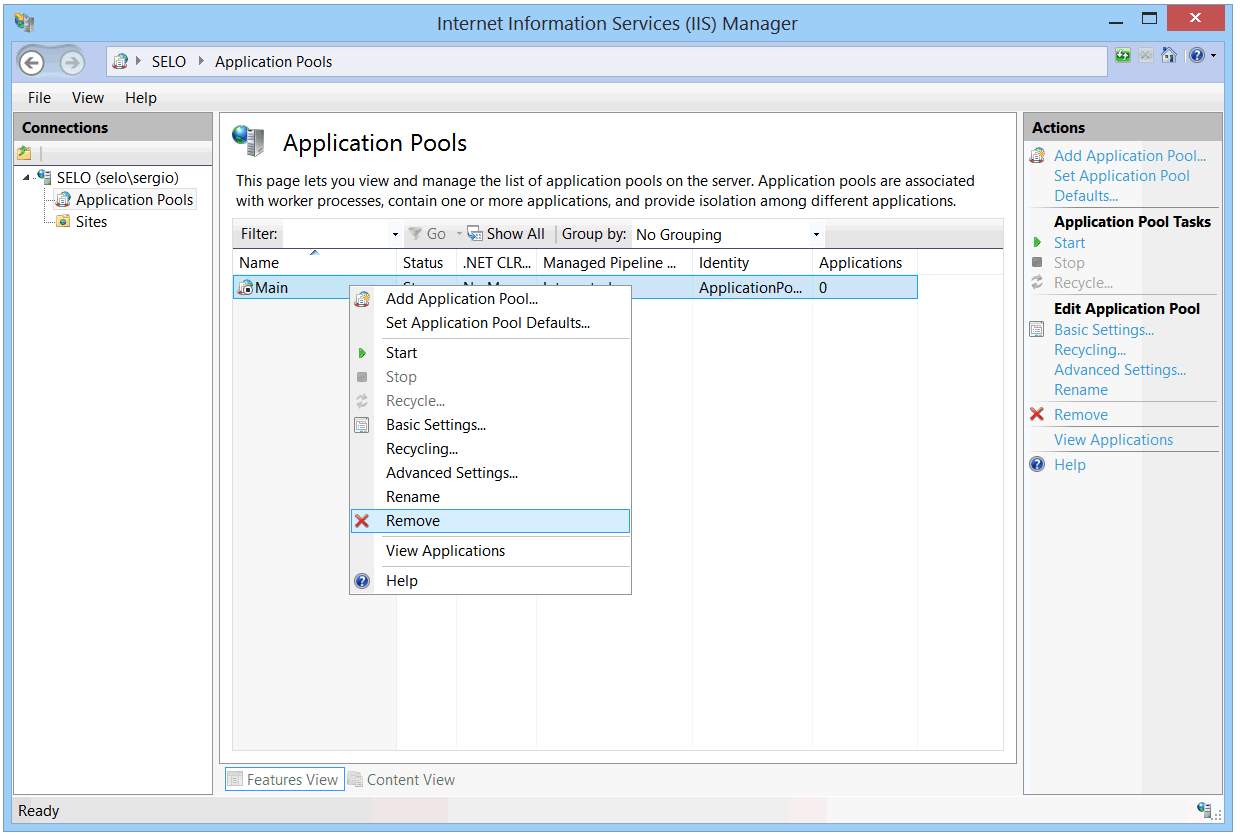Choose Advanced Settings from context menu
Screen dimensions: 1240x836
click(x=490, y=473)
